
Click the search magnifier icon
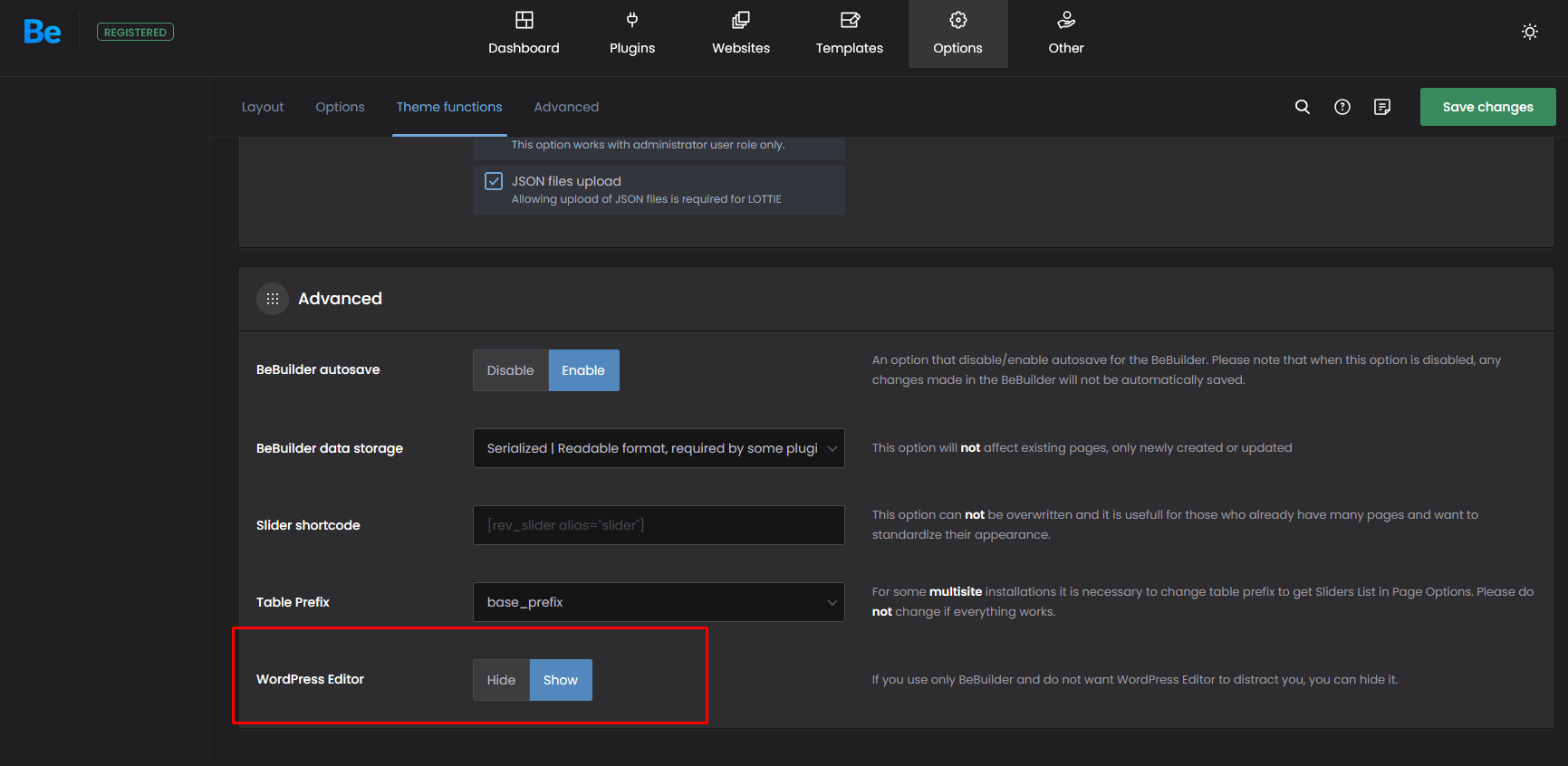pyautogui.click(x=1302, y=107)
